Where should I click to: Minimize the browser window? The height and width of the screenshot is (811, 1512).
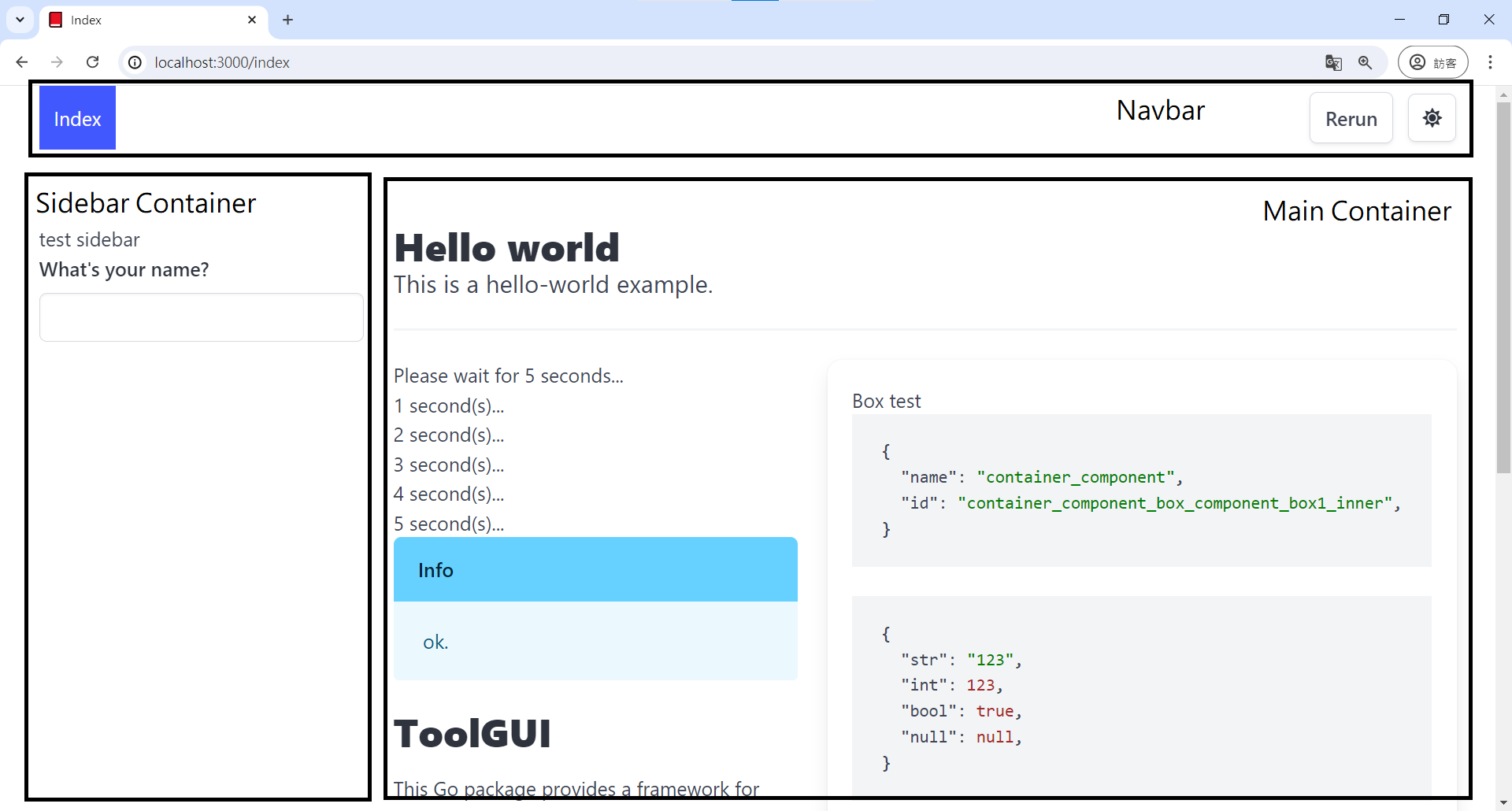tap(1399, 20)
